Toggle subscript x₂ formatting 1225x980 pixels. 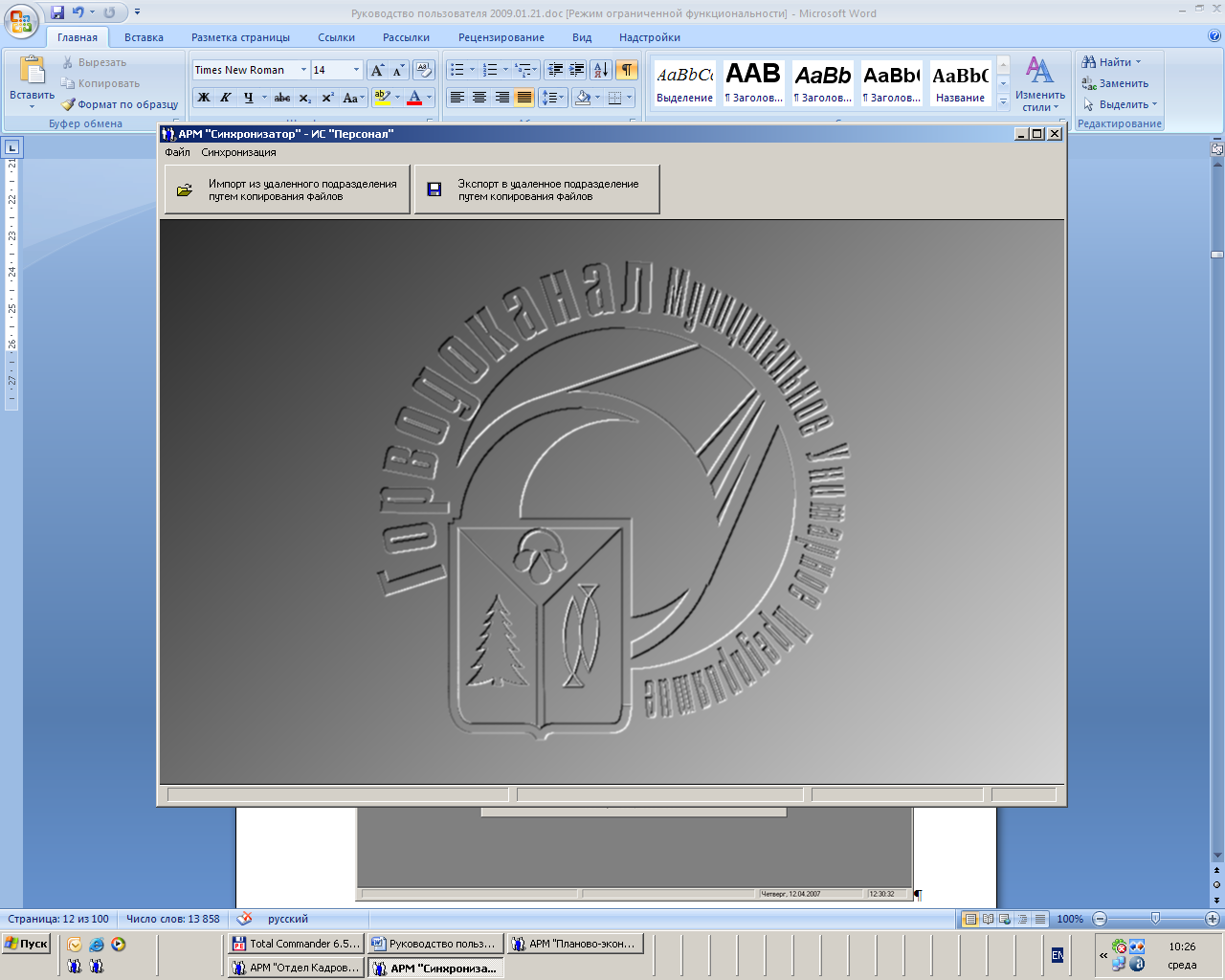(x=304, y=98)
